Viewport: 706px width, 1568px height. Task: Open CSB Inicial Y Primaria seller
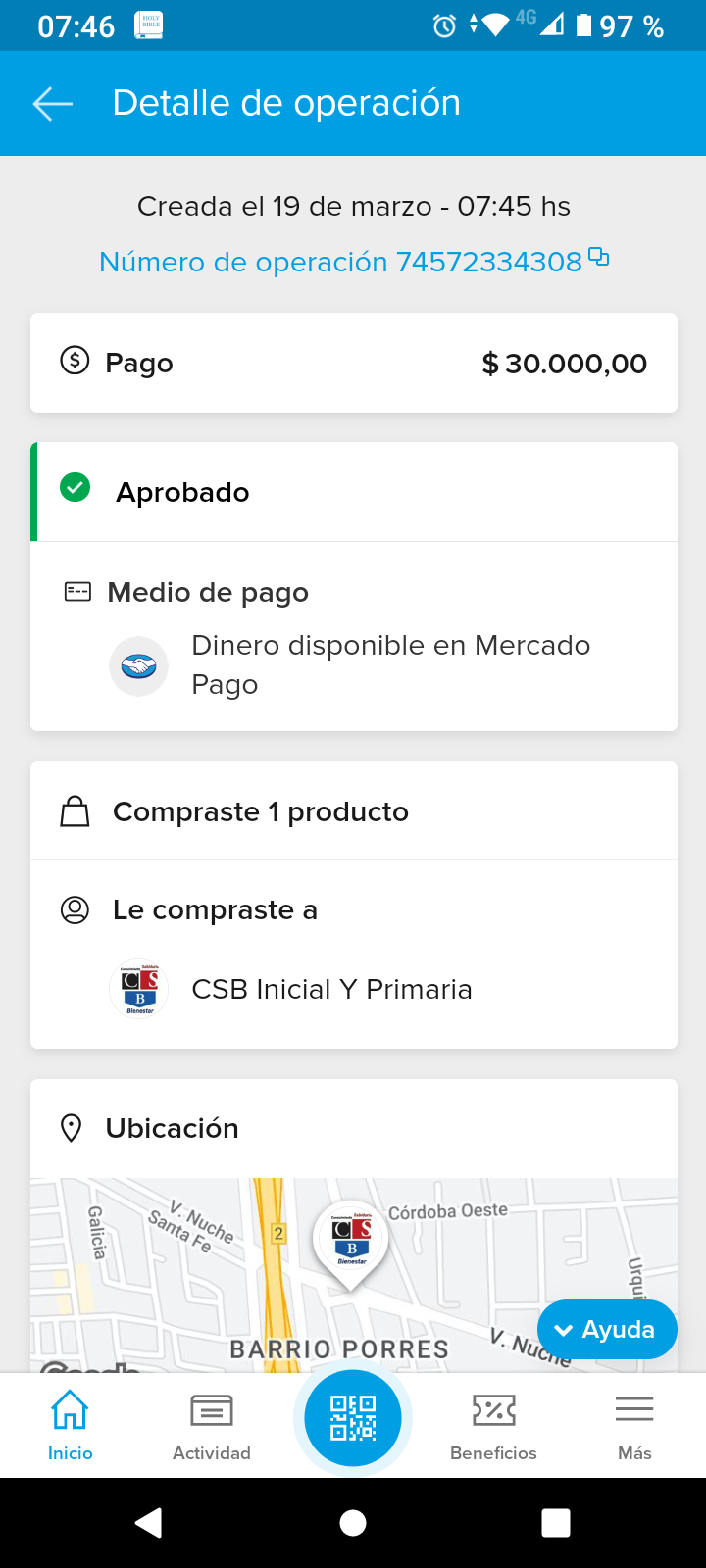pyautogui.click(x=331, y=989)
